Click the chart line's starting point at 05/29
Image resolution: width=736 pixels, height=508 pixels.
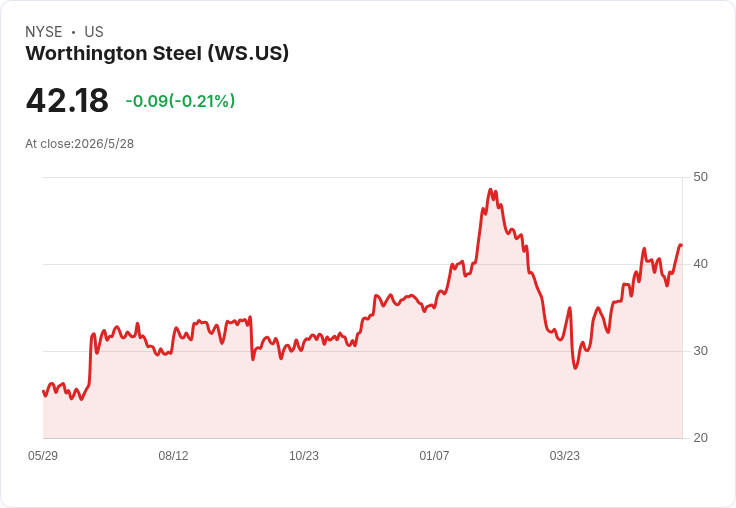pyautogui.click(x=44, y=391)
